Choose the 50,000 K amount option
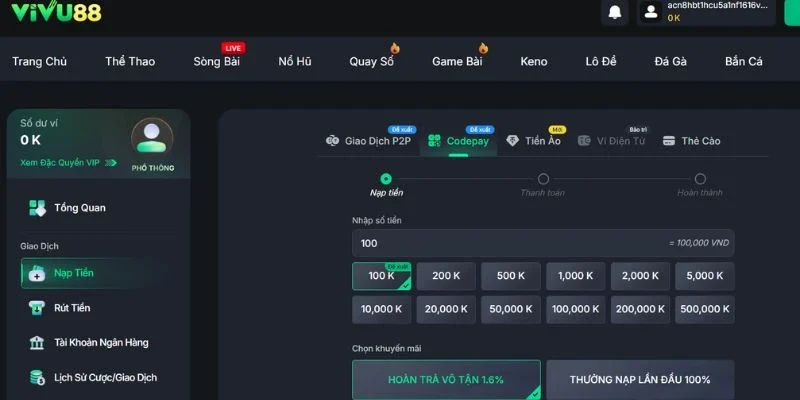Viewport: 800px width, 400px height. [x=510, y=310]
